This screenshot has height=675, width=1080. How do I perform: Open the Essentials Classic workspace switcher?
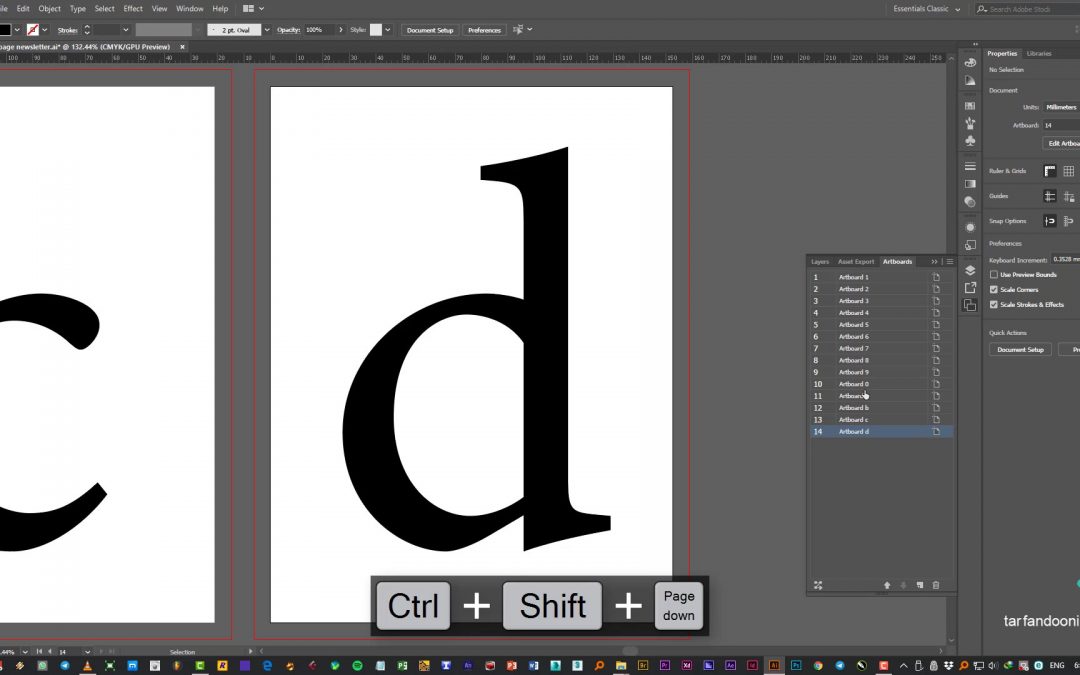926,9
